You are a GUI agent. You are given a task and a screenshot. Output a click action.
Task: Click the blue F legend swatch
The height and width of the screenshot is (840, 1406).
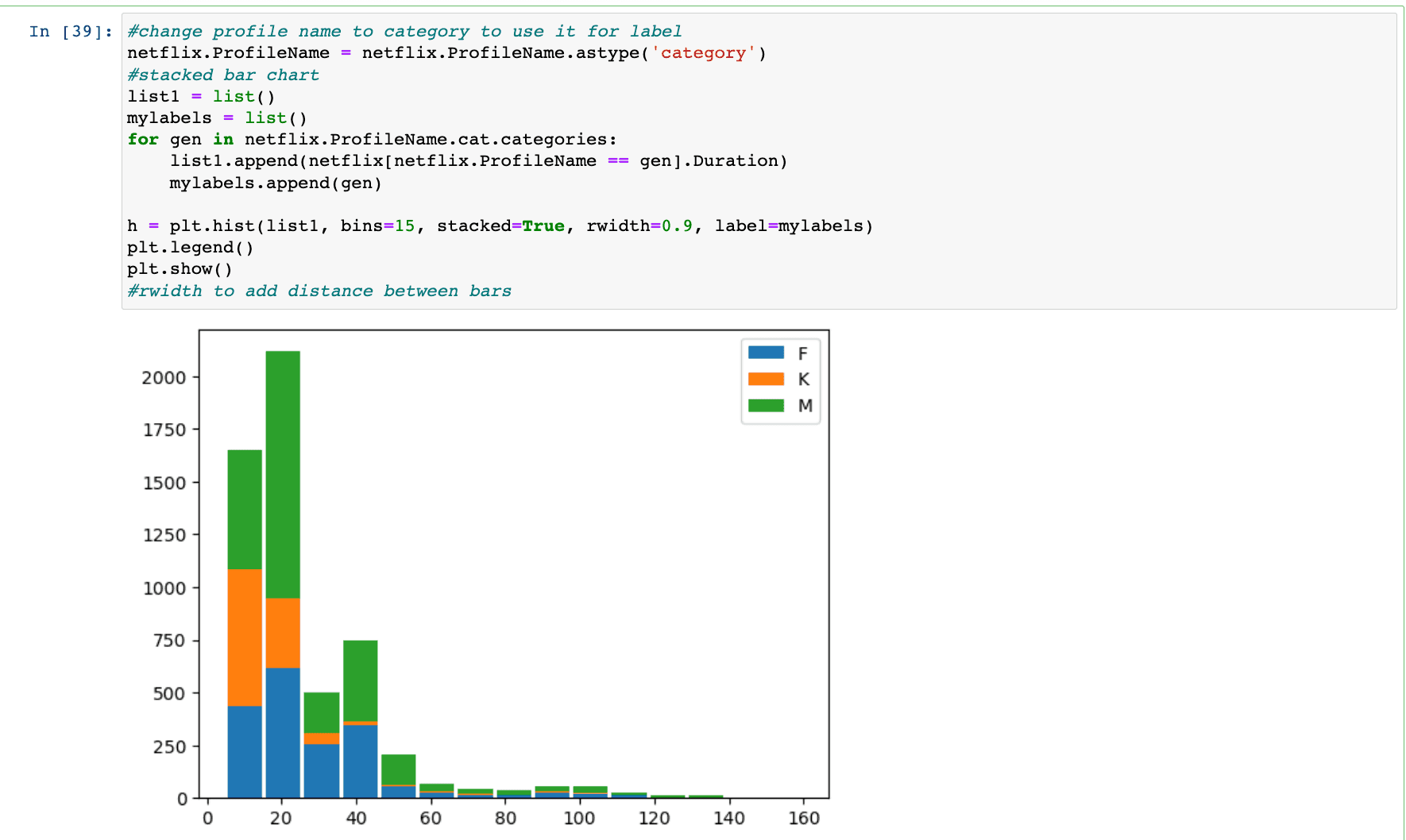coord(766,353)
